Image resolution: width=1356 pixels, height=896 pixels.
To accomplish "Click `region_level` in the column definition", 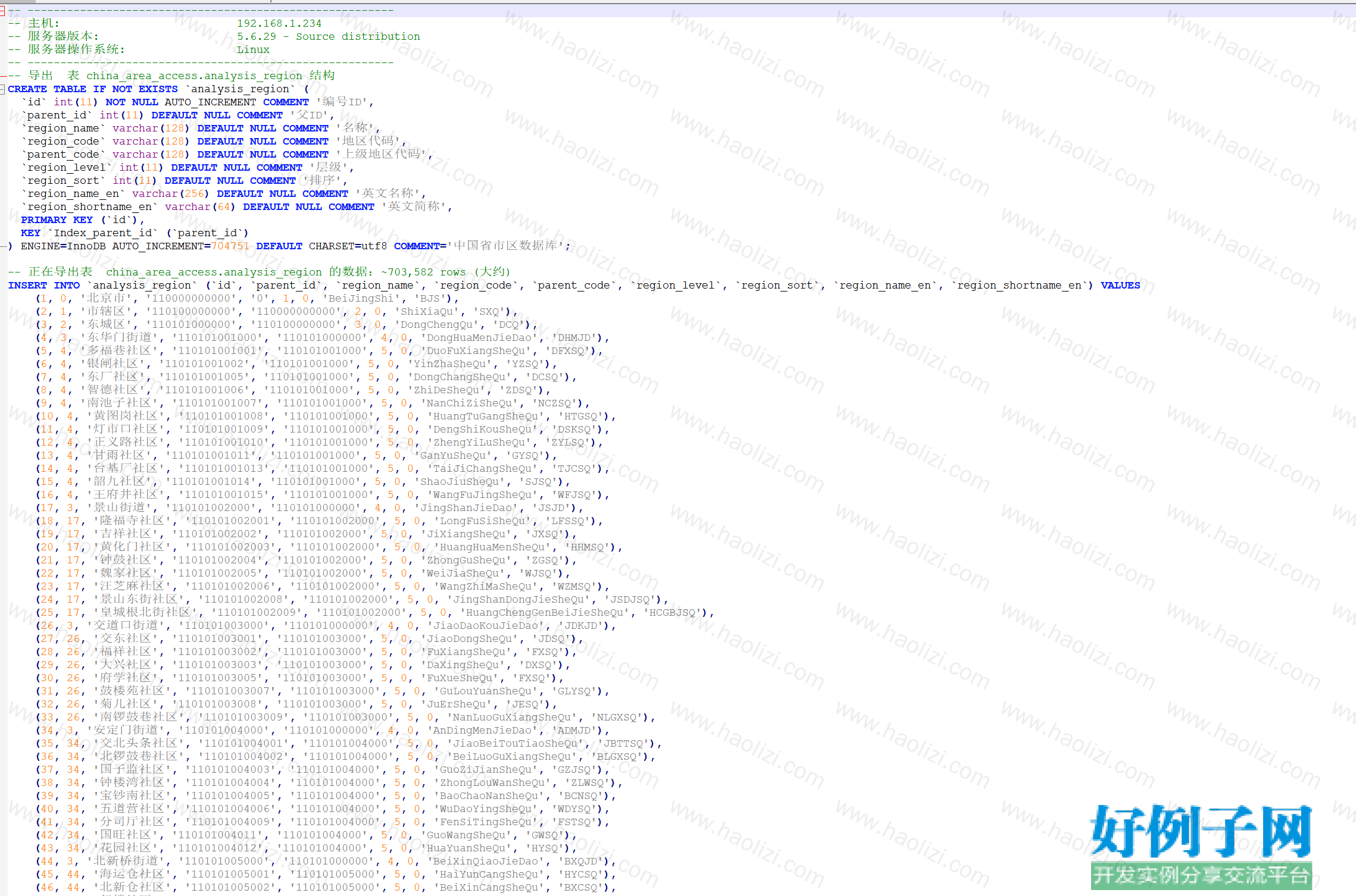I will pyautogui.click(x=67, y=168).
